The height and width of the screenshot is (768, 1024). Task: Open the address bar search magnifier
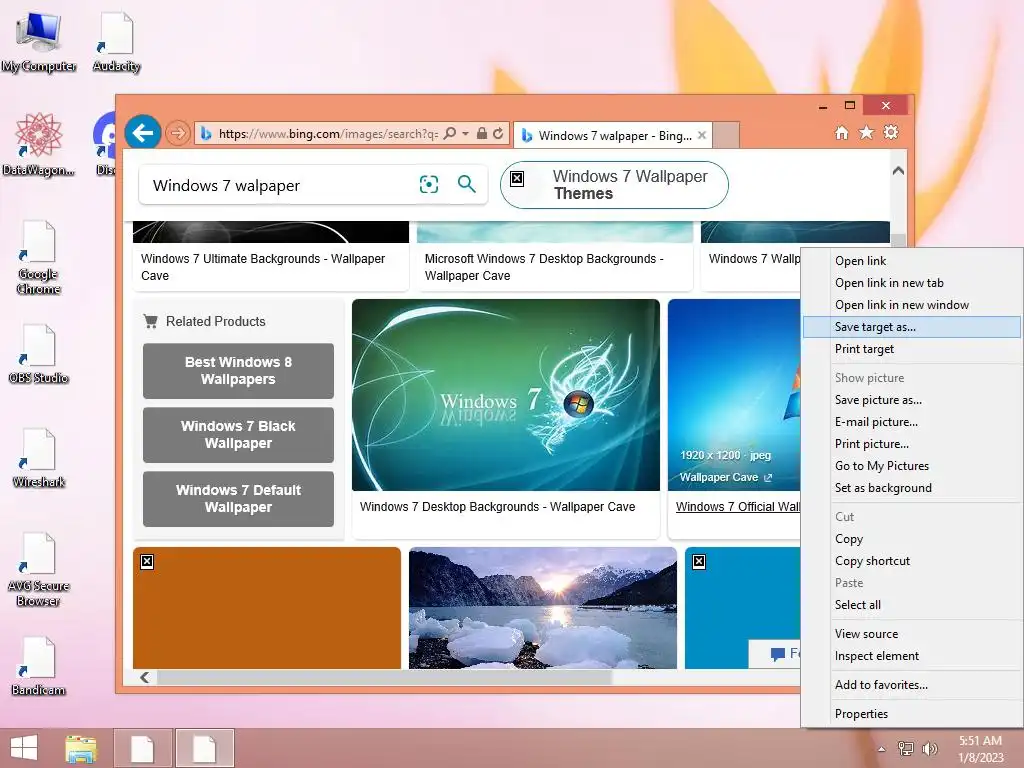[450, 133]
